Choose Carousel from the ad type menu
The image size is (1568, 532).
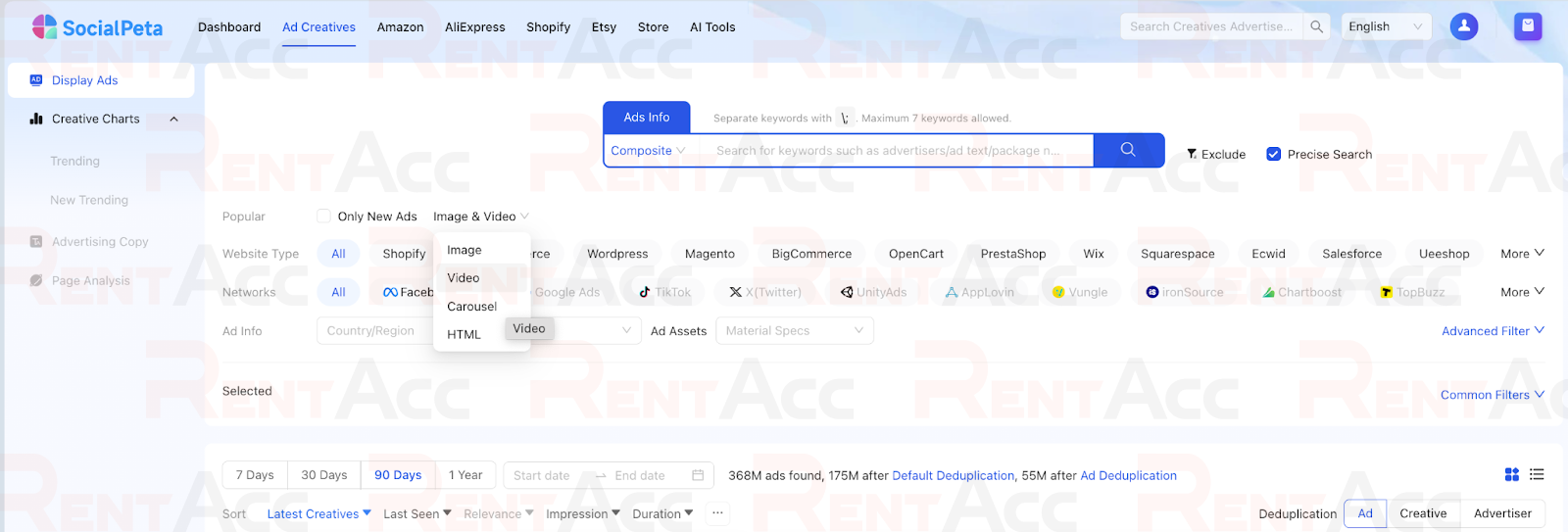coord(471,307)
